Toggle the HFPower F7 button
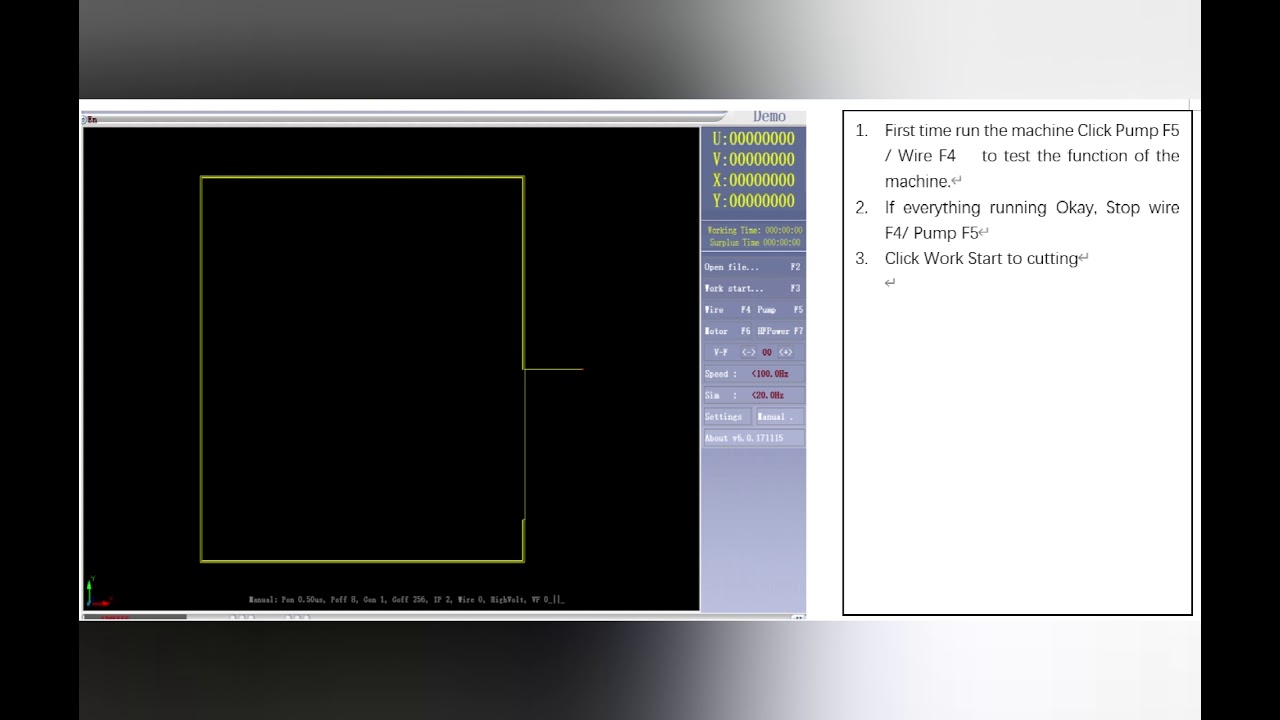This screenshot has height=720, width=1280. click(x=780, y=331)
